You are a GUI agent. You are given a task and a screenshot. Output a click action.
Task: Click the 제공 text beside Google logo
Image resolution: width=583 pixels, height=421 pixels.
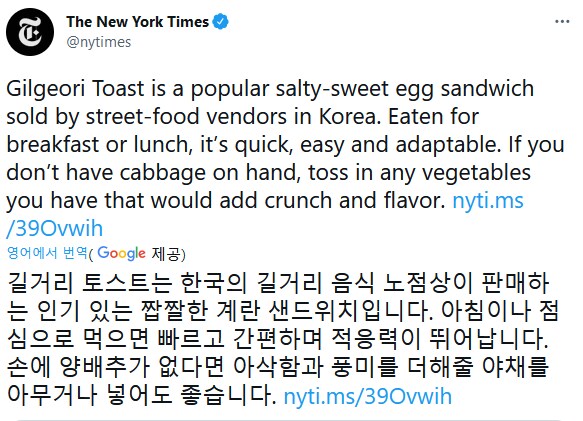(166, 254)
